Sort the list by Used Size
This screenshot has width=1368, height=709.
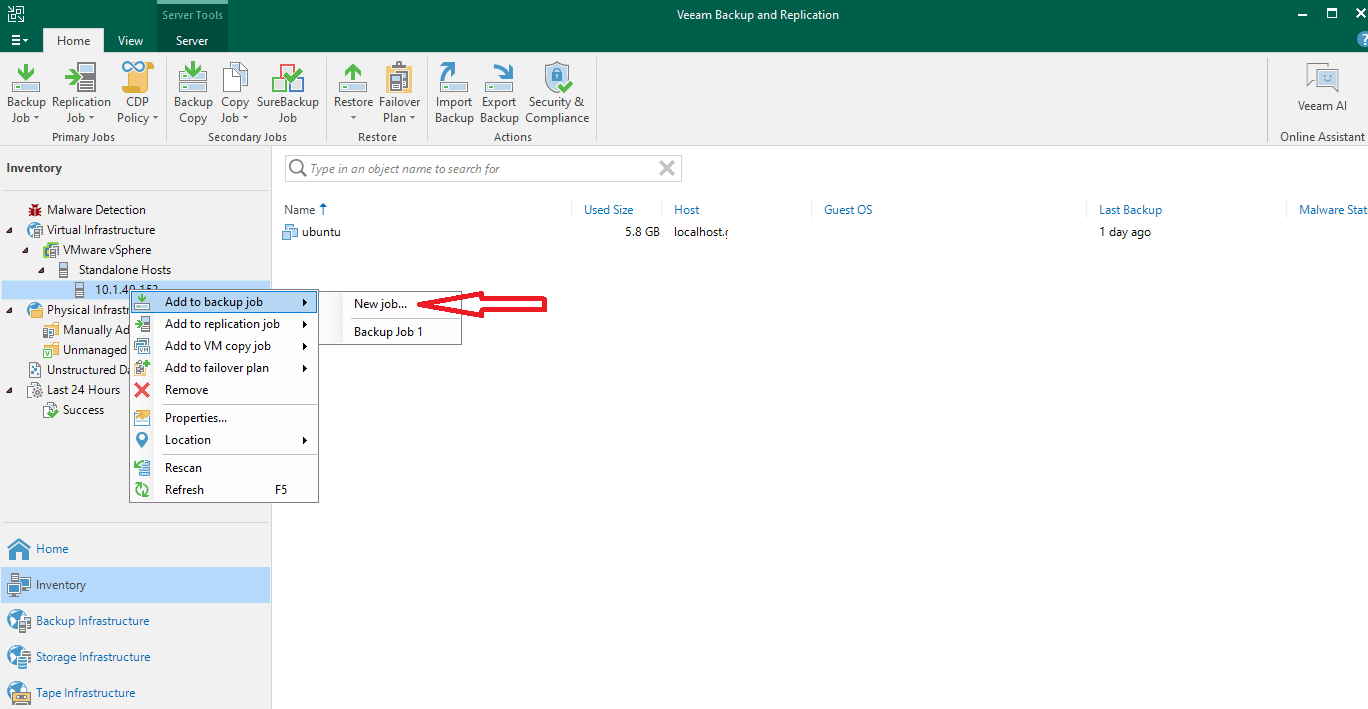[x=608, y=209]
